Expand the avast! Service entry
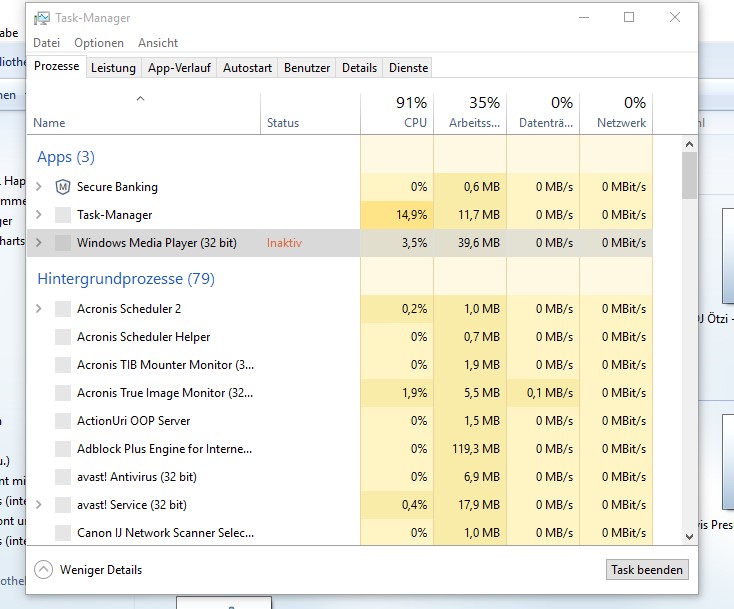734x609 pixels. pos(39,505)
